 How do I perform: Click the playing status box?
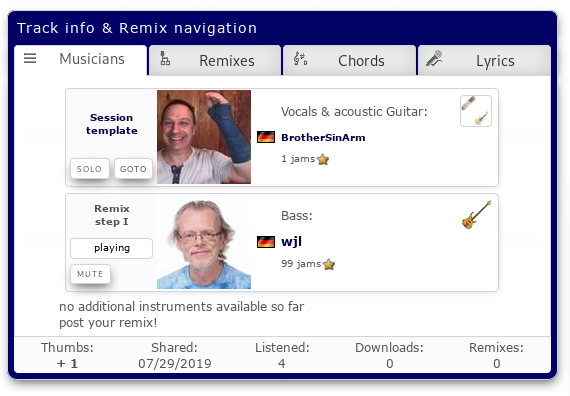(112, 248)
